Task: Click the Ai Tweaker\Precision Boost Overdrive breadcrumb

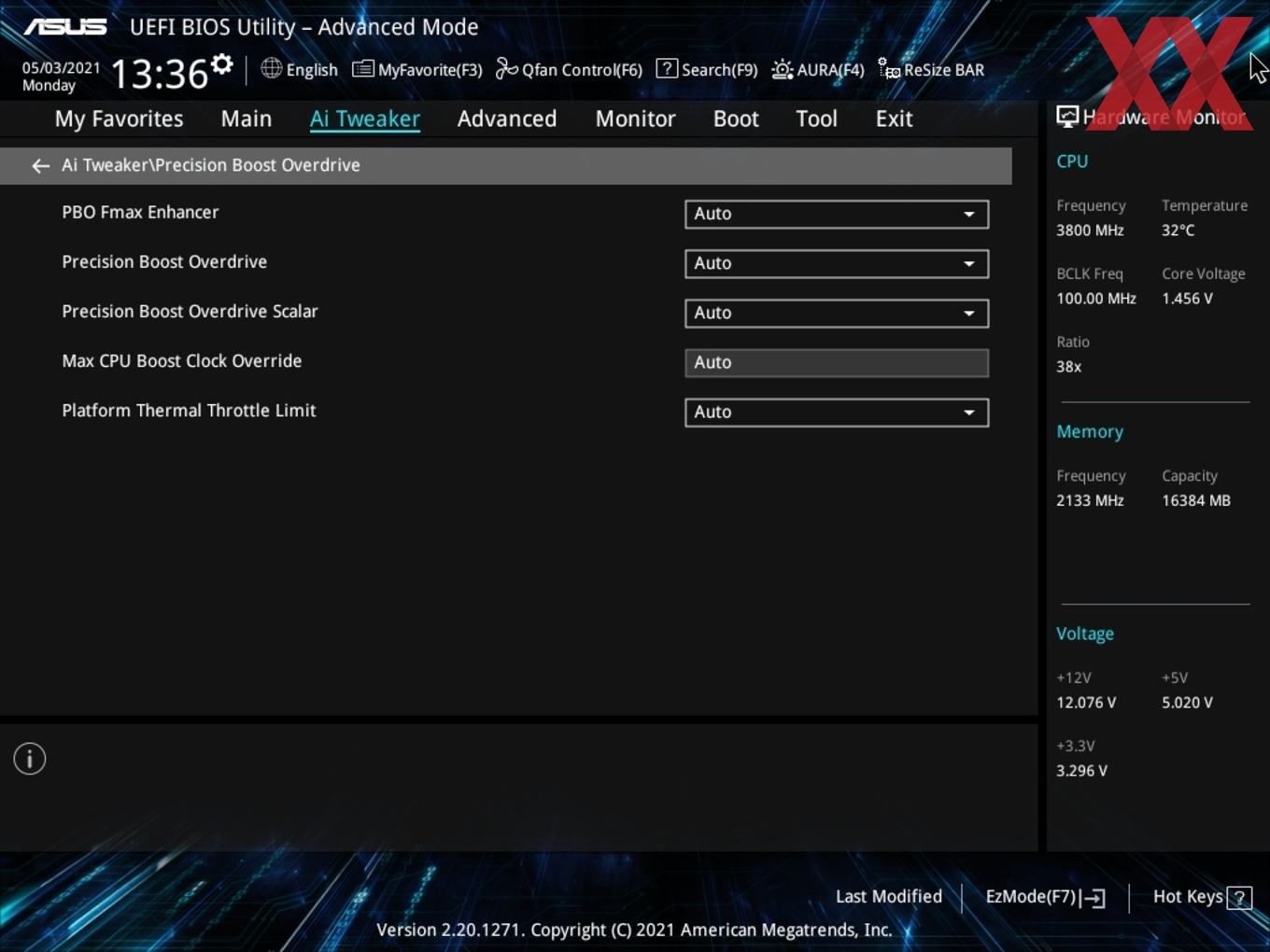Action: tap(211, 165)
